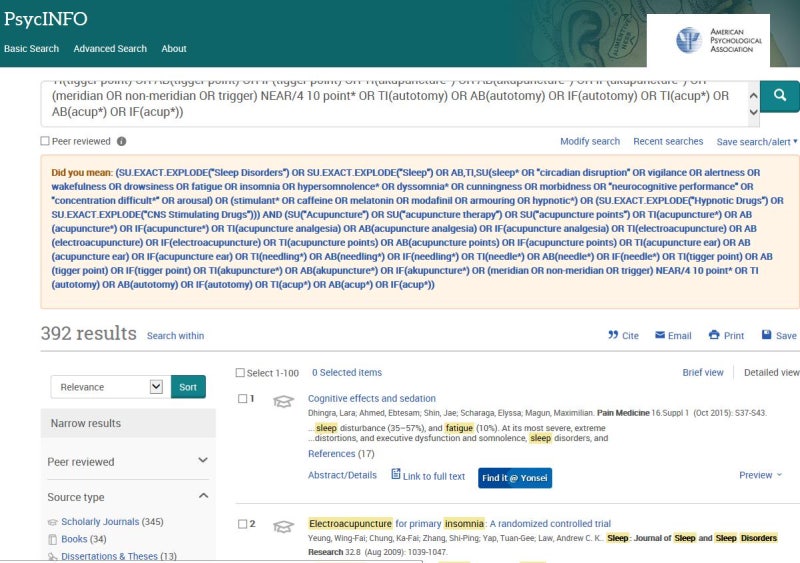Expand the Preview dropdown for result 1
The height and width of the screenshot is (563, 800).
pyautogui.click(x=760, y=475)
